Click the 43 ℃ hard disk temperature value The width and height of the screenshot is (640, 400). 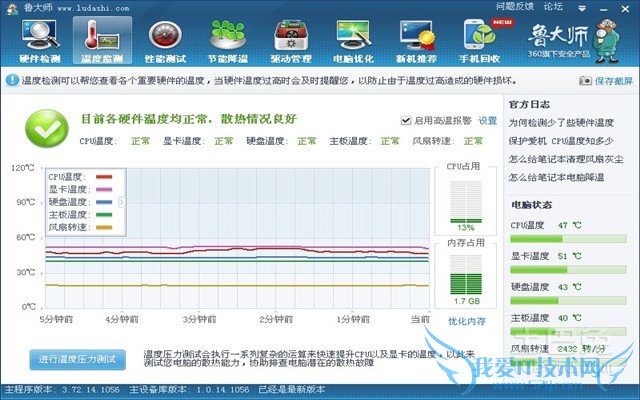click(570, 287)
